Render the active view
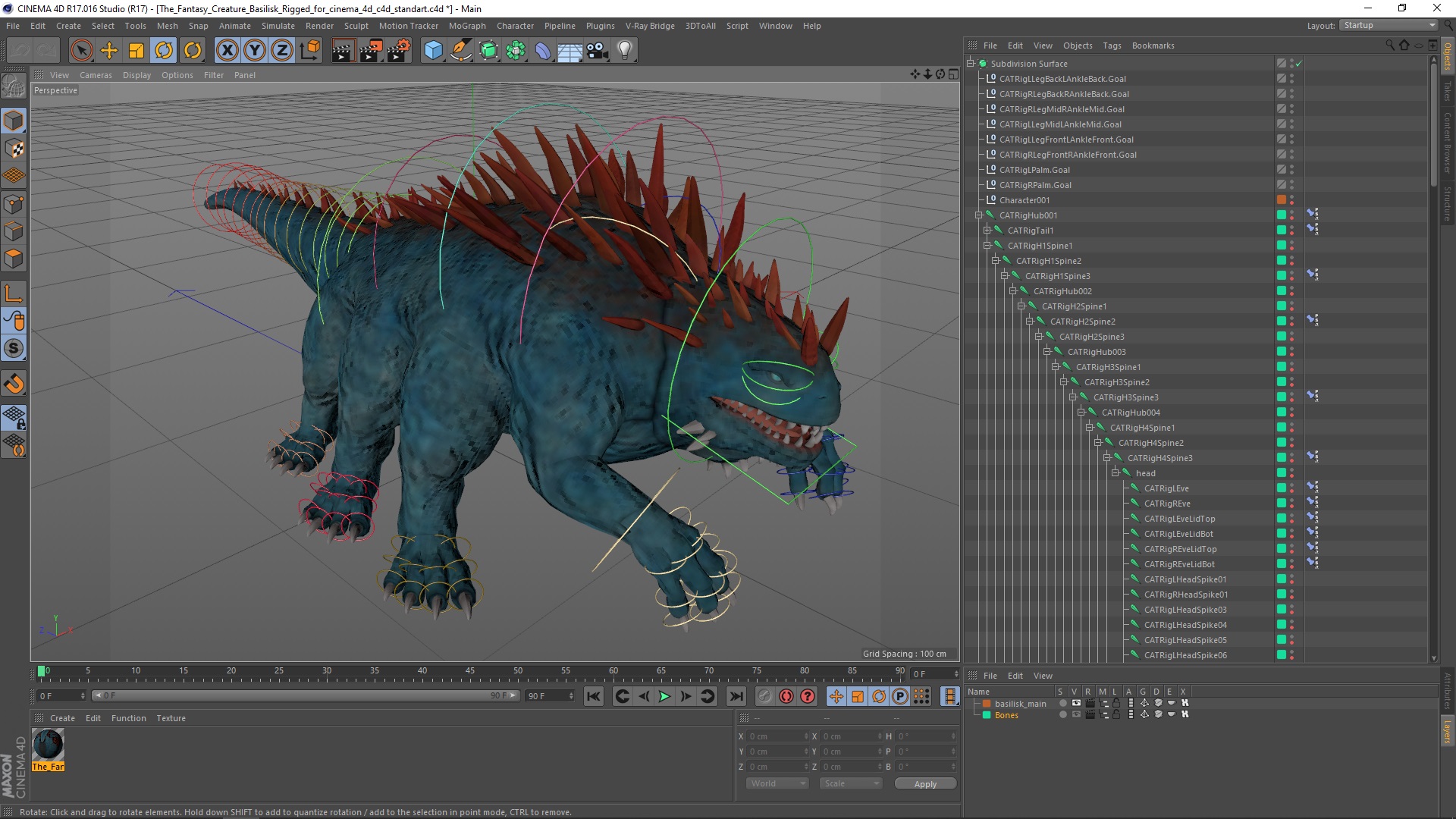The image size is (1456, 819). (x=343, y=51)
